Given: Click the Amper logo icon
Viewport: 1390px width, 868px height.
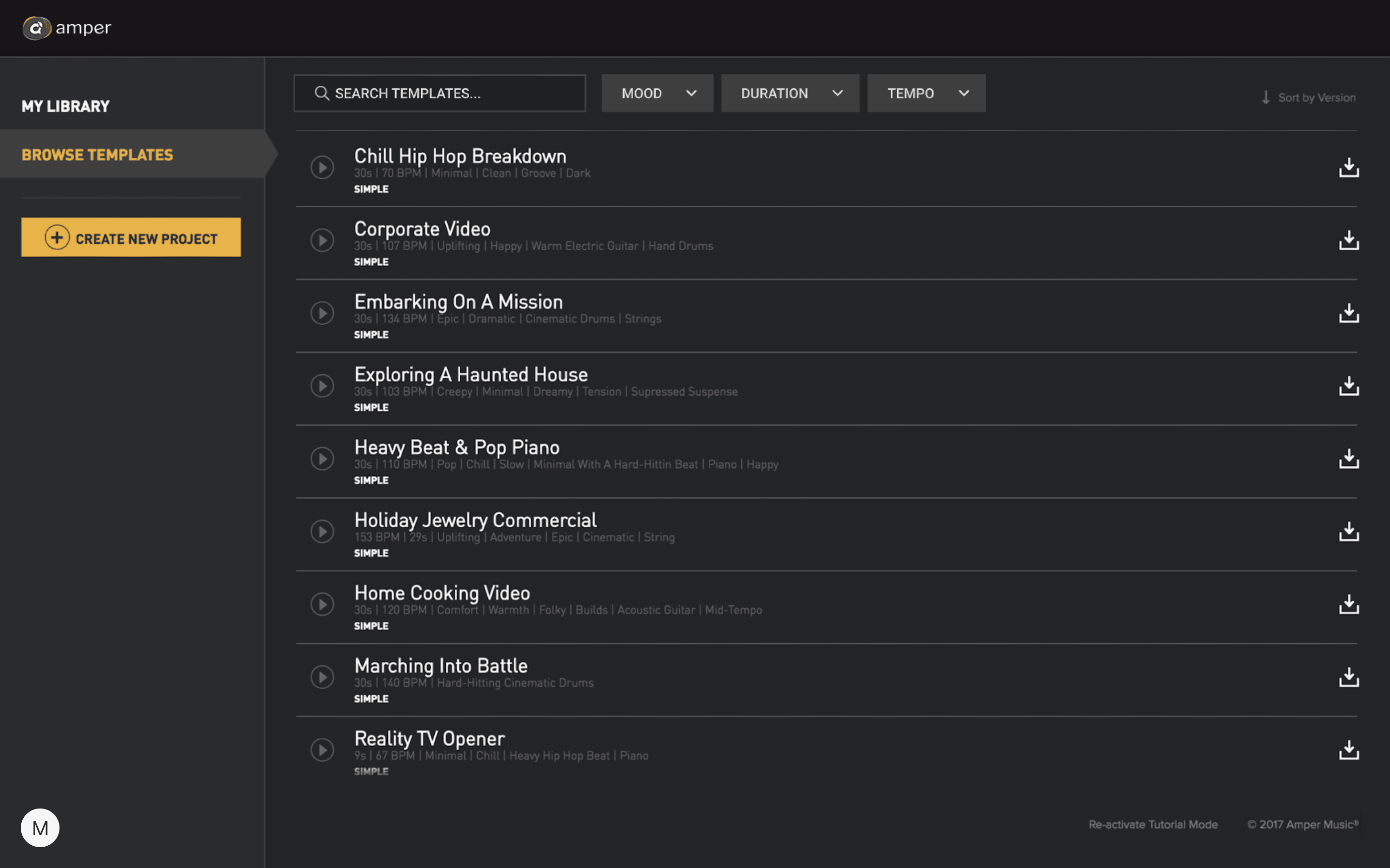Looking at the screenshot, I should (x=36, y=28).
